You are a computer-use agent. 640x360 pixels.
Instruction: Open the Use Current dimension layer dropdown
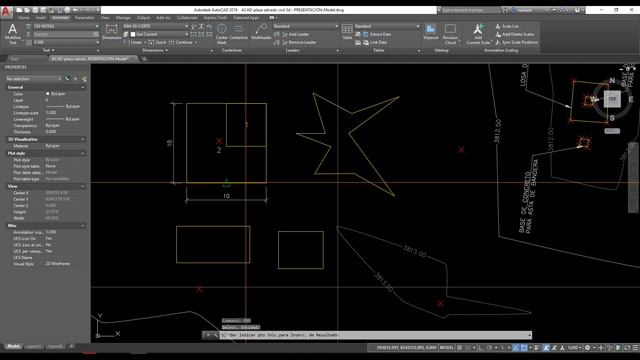pos(159,34)
